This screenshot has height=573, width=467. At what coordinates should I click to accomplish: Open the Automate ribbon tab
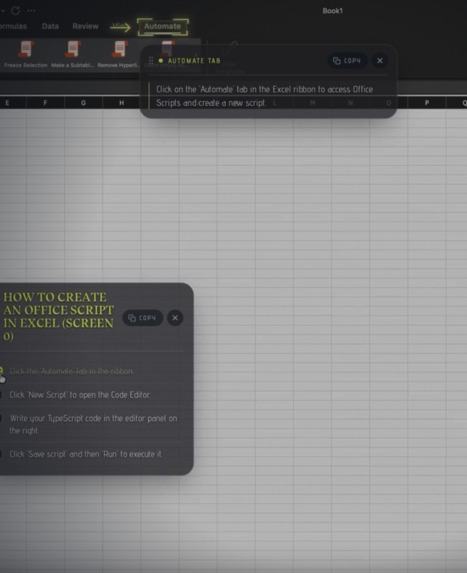(x=163, y=27)
